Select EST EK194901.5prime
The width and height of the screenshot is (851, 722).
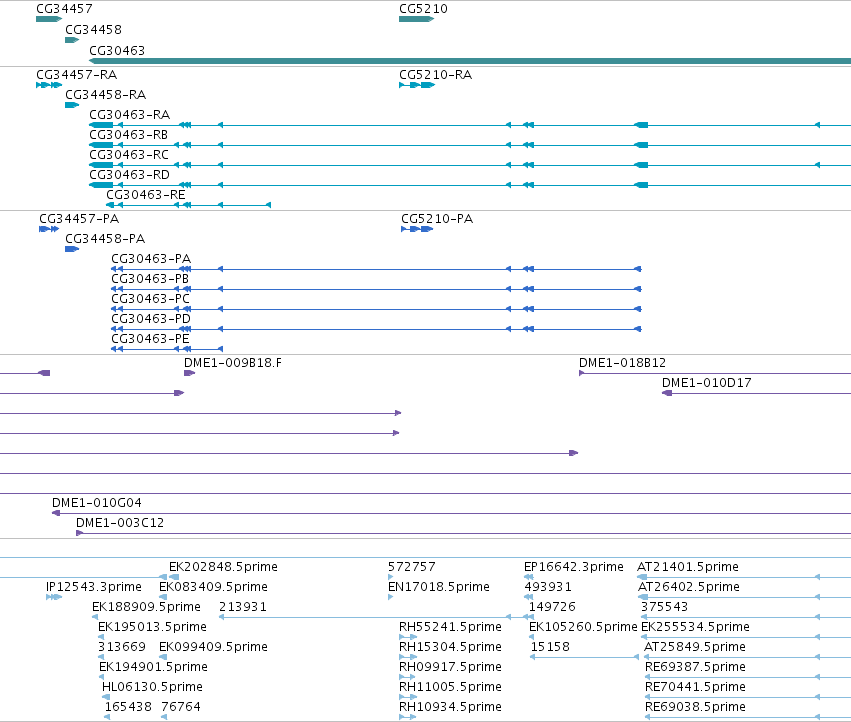tap(101, 677)
